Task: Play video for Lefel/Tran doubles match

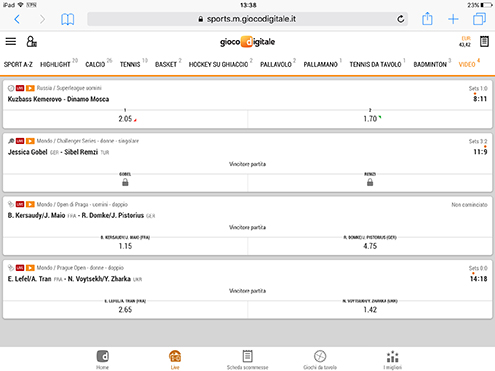Action: pos(30,268)
